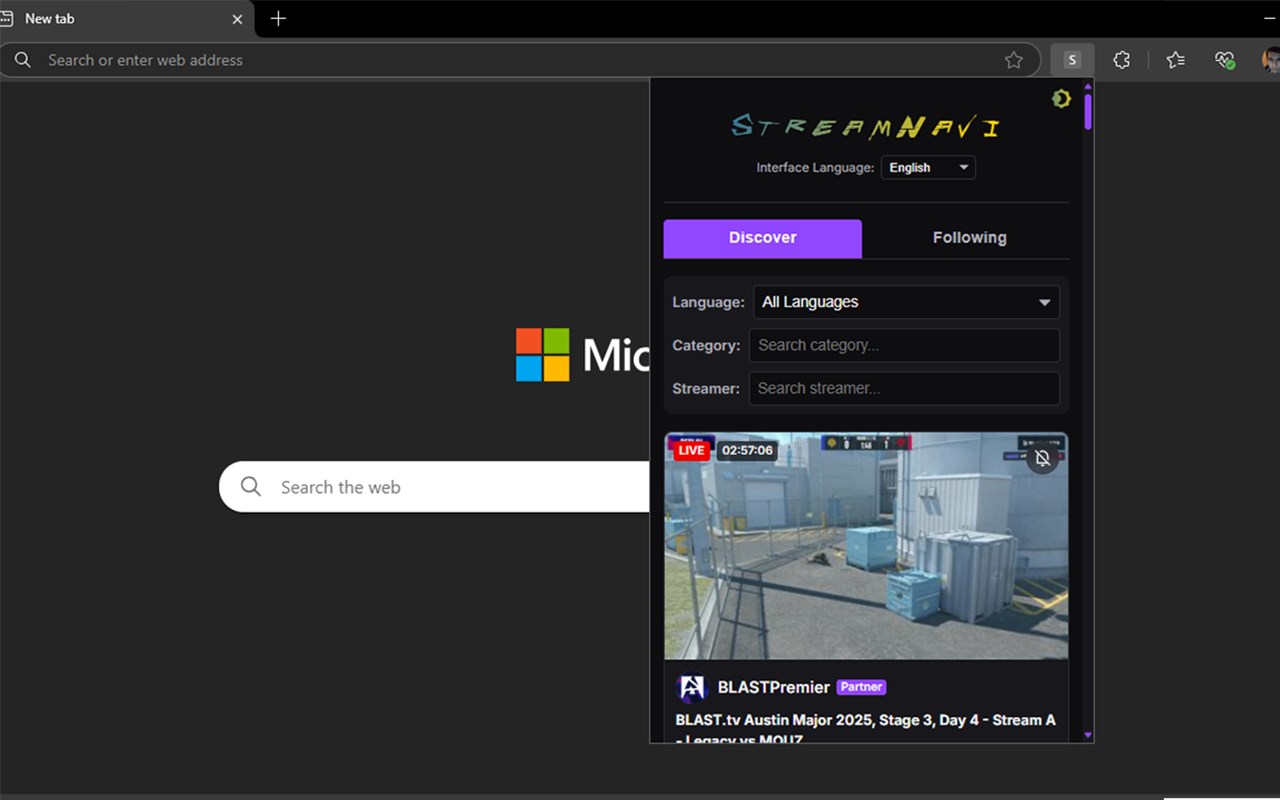Open the browser Extensions puzzle icon

click(x=1122, y=60)
